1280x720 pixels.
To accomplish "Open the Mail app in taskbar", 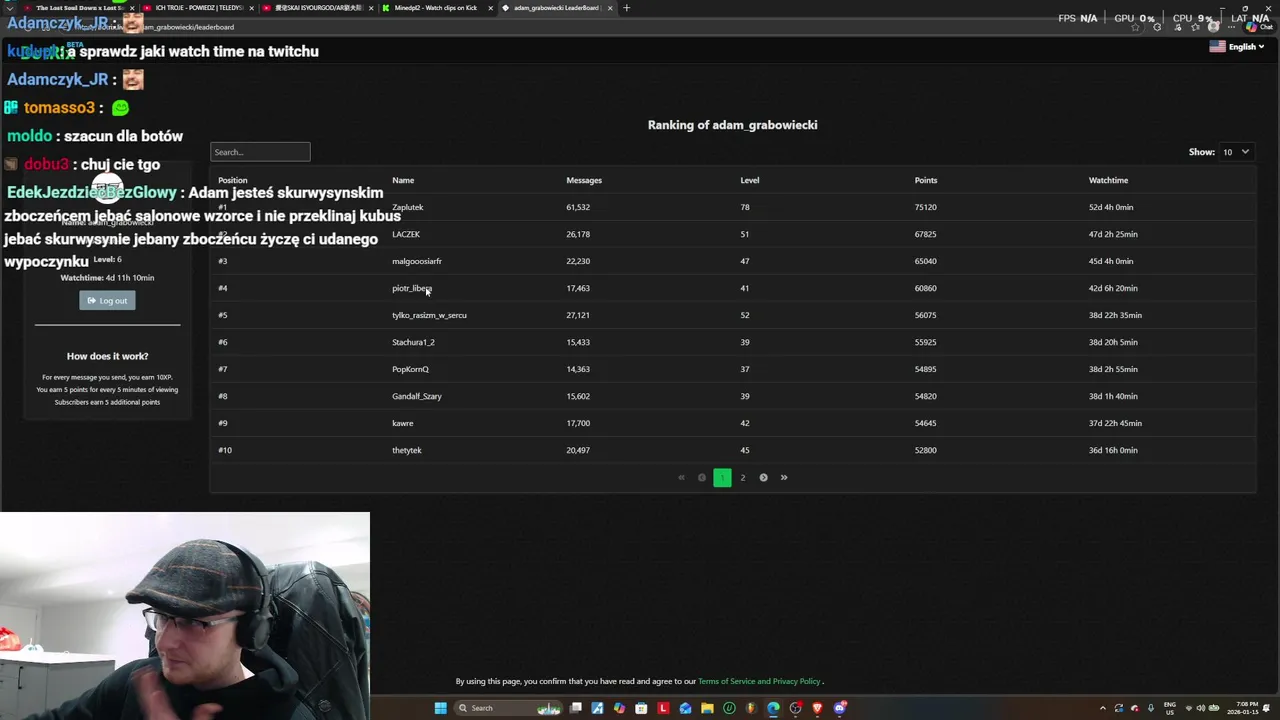I will (x=685, y=708).
